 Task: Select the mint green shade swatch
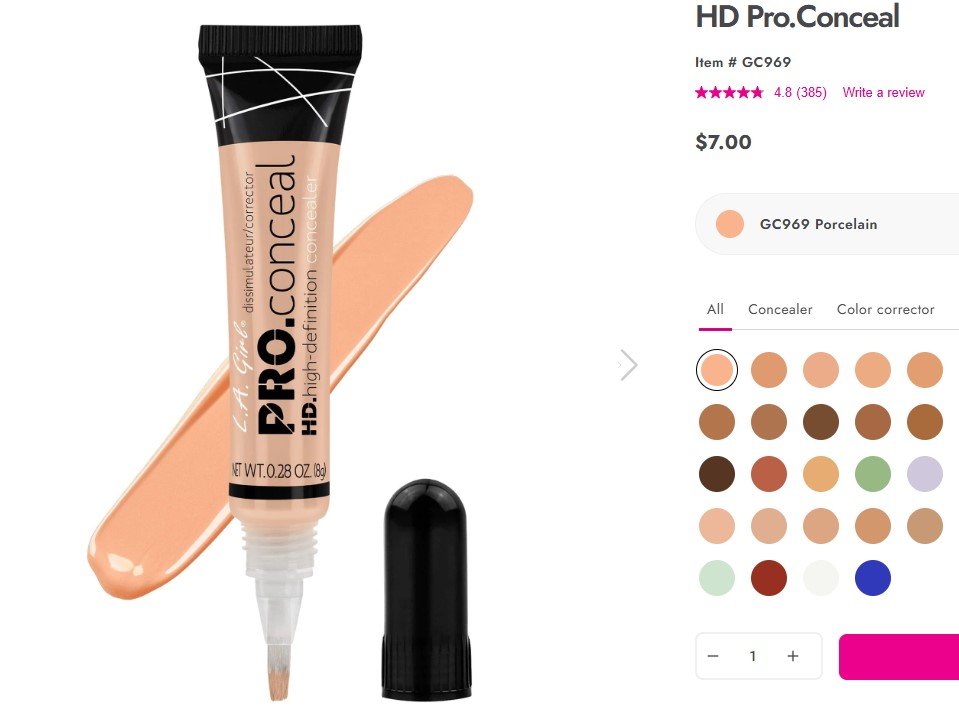pyautogui.click(x=717, y=578)
